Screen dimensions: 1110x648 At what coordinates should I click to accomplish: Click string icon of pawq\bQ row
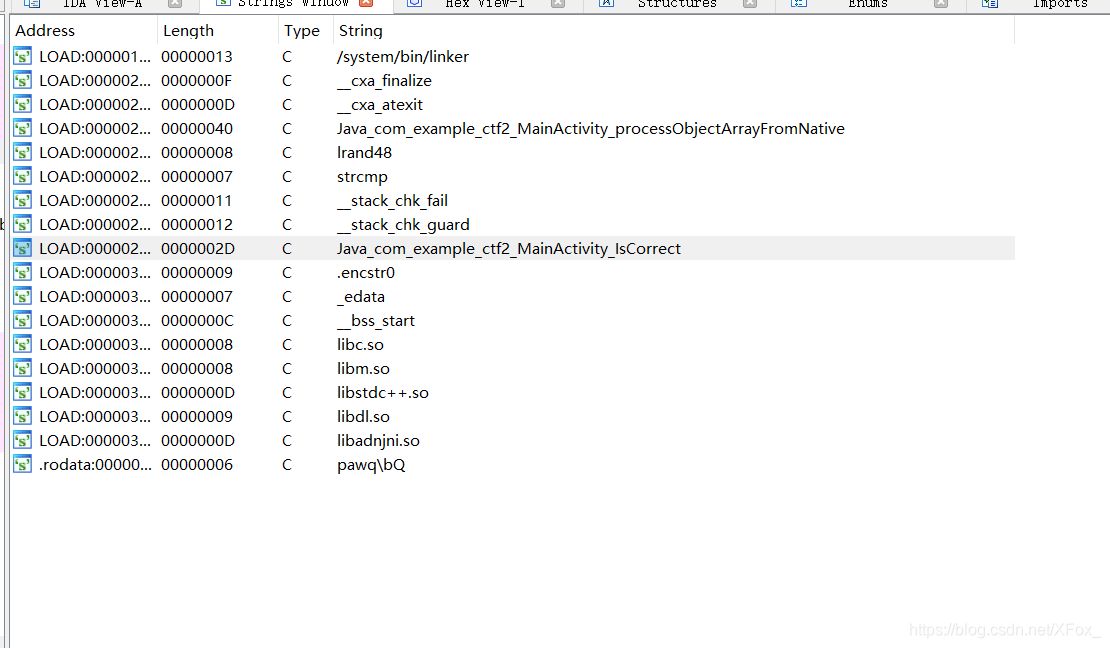click(23, 465)
